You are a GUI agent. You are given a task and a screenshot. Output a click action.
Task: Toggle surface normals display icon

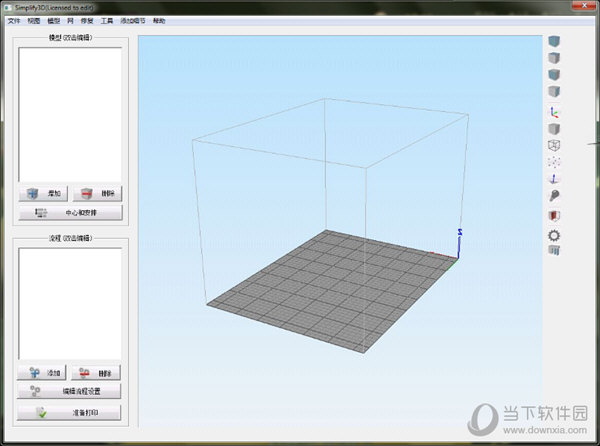(x=554, y=179)
